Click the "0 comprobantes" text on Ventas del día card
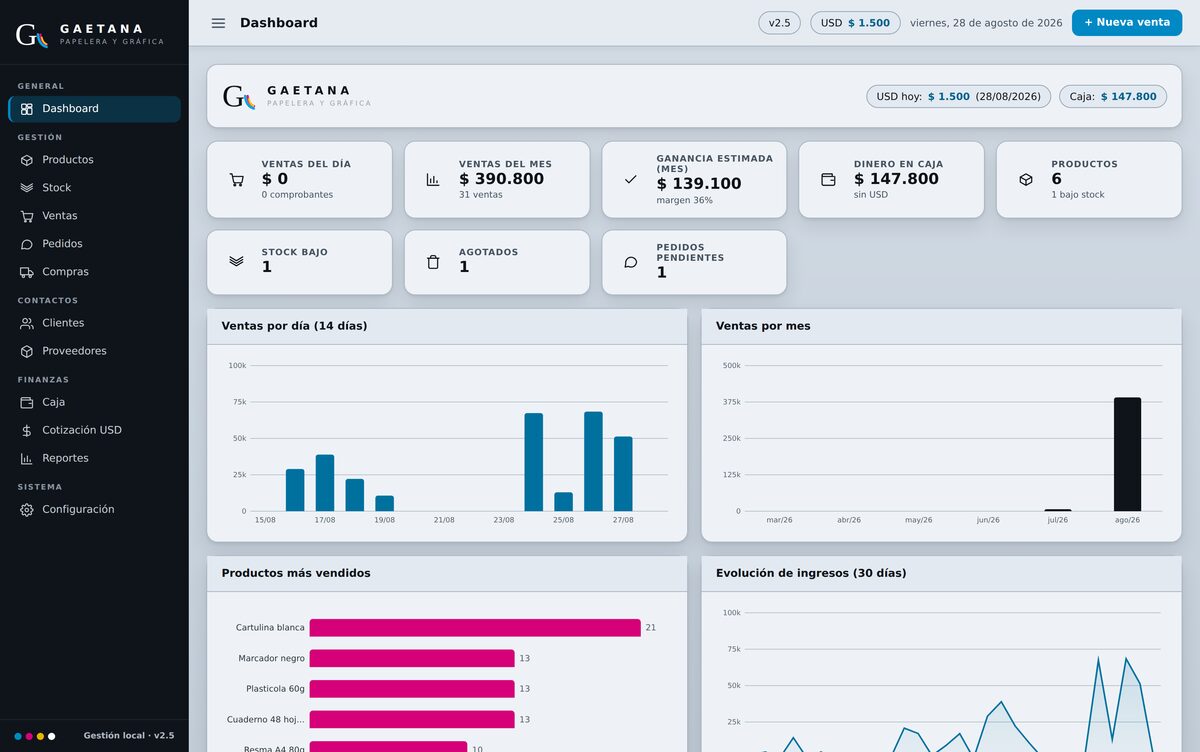1200x752 pixels. click(297, 195)
